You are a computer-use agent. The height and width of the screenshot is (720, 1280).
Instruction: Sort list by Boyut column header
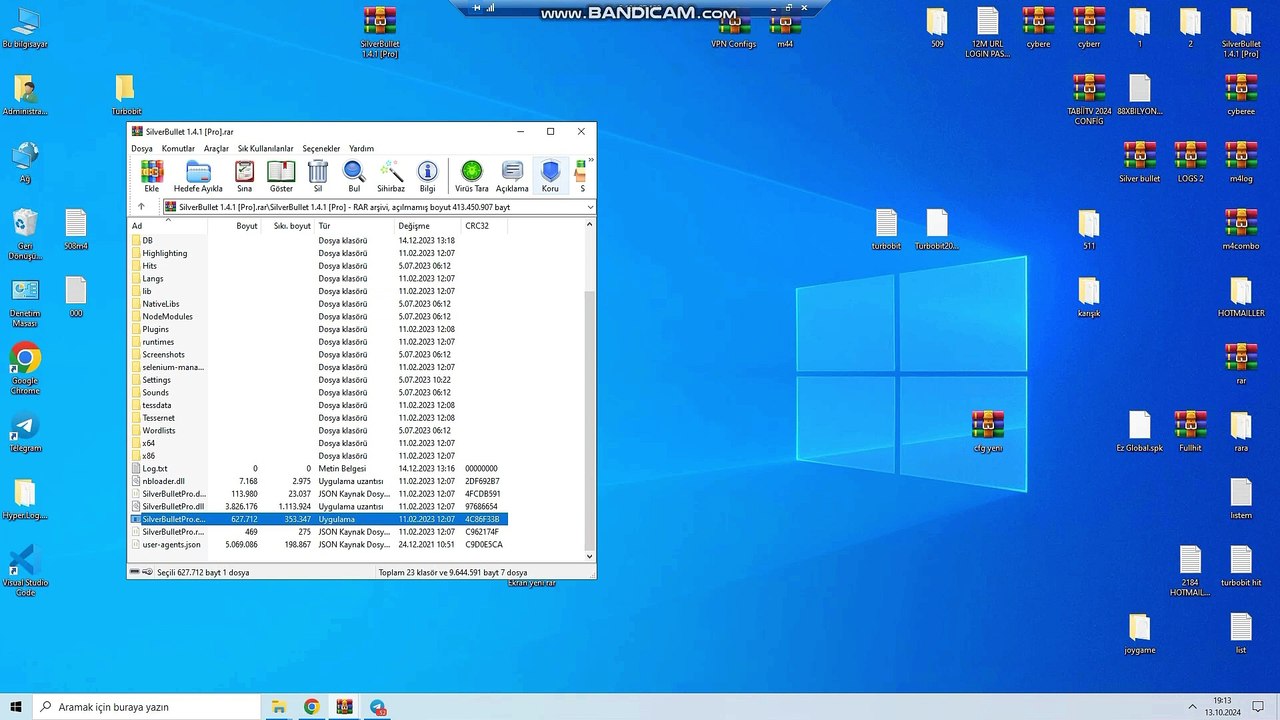coord(246,226)
